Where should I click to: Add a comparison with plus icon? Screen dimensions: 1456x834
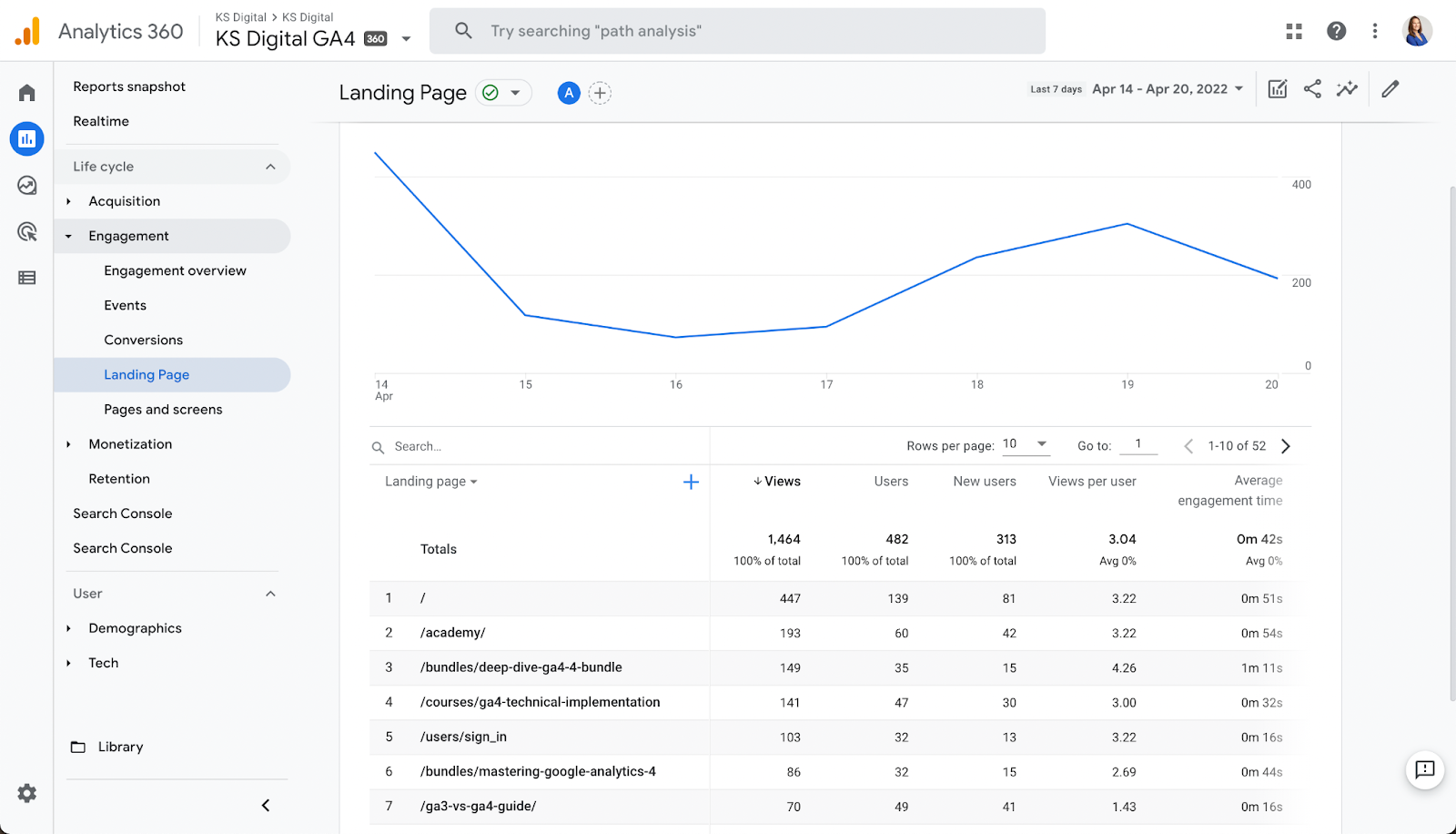pyautogui.click(x=600, y=93)
